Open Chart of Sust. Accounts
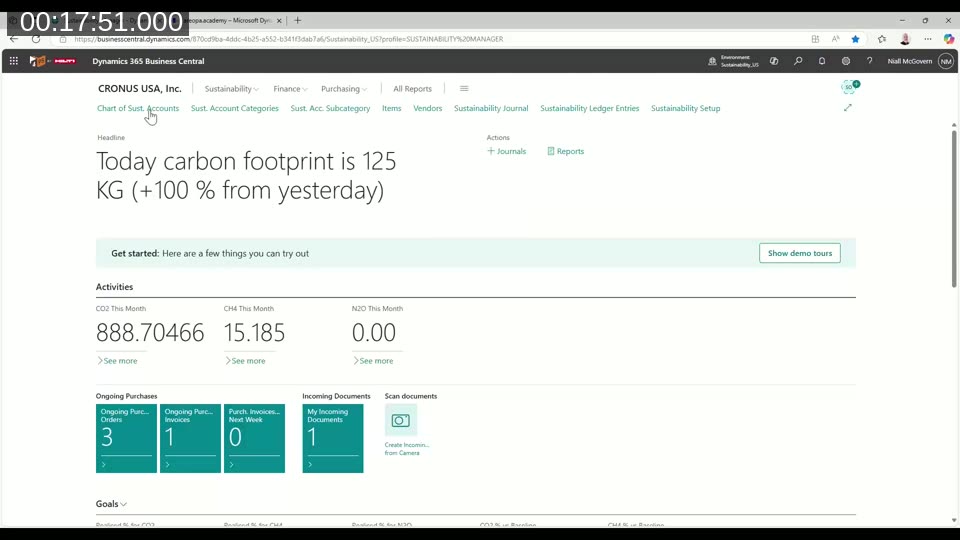 click(138, 108)
